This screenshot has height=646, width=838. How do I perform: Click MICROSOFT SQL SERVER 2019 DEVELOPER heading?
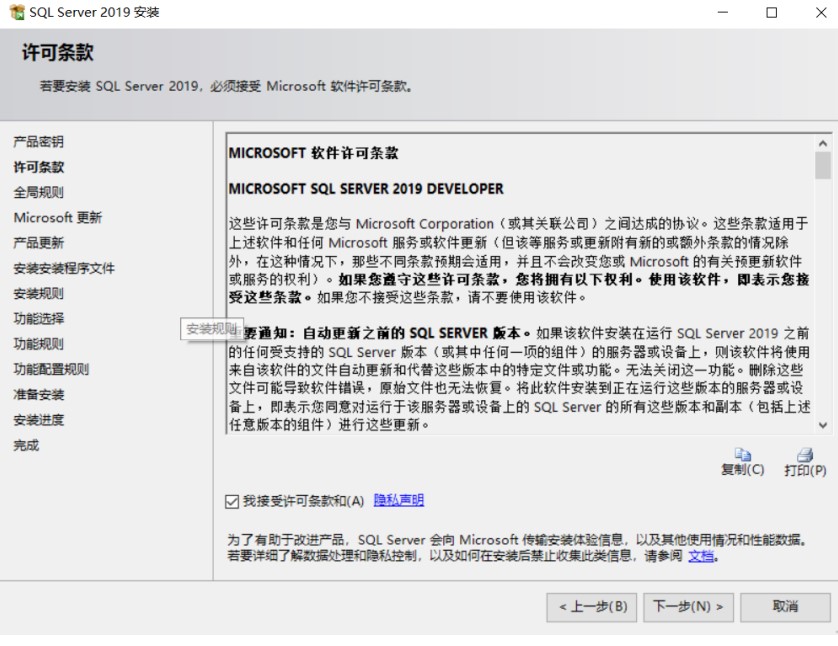[x=366, y=189]
